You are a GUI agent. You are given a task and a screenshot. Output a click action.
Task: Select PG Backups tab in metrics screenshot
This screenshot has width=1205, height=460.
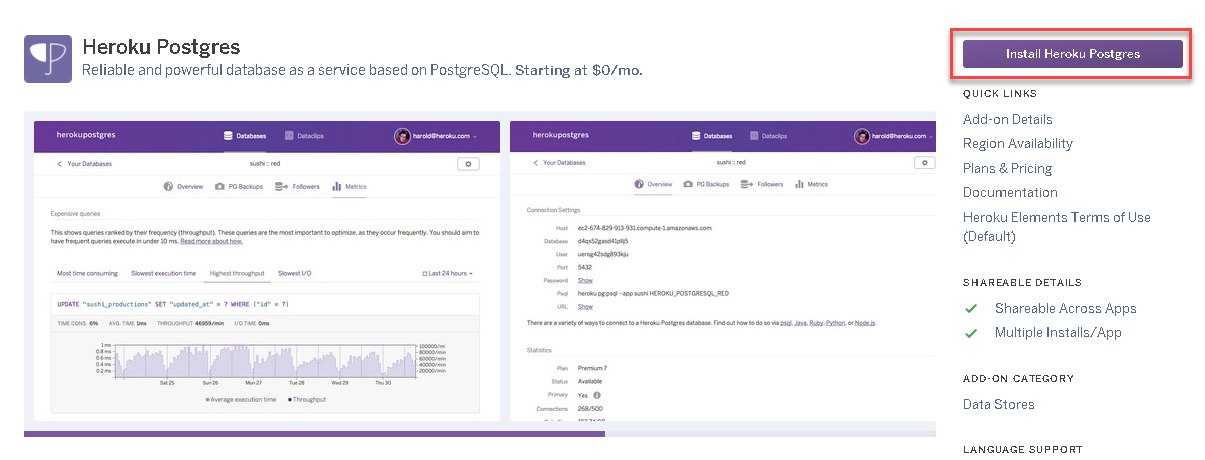point(238,186)
